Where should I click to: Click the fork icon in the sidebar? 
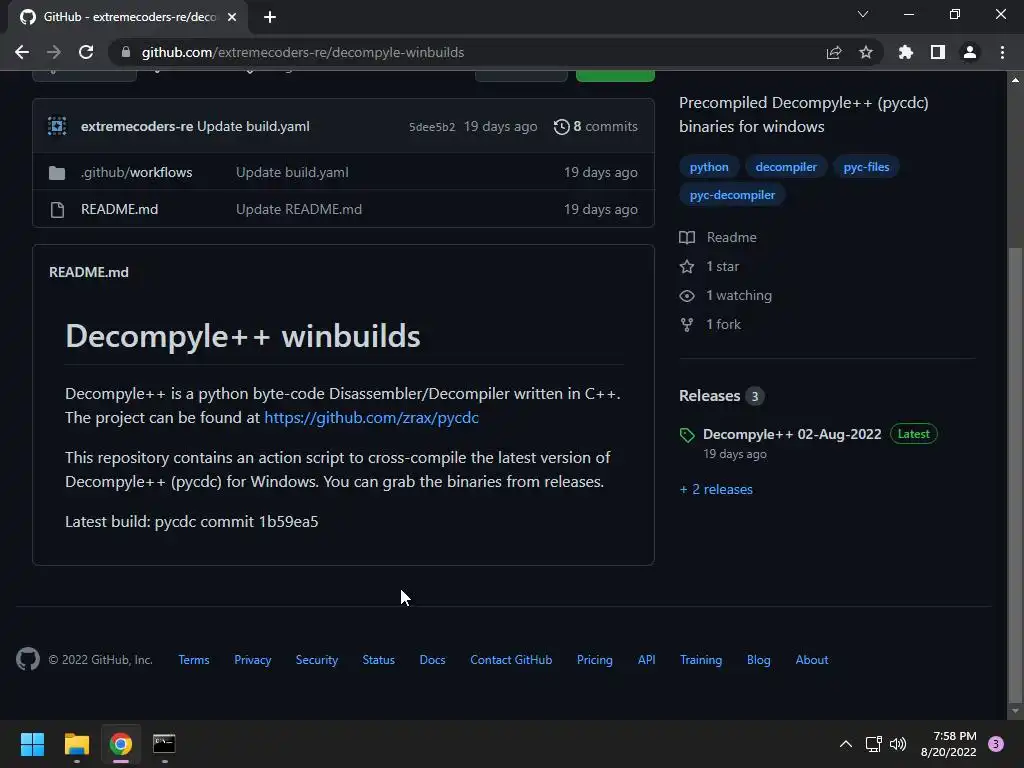tap(686, 325)
